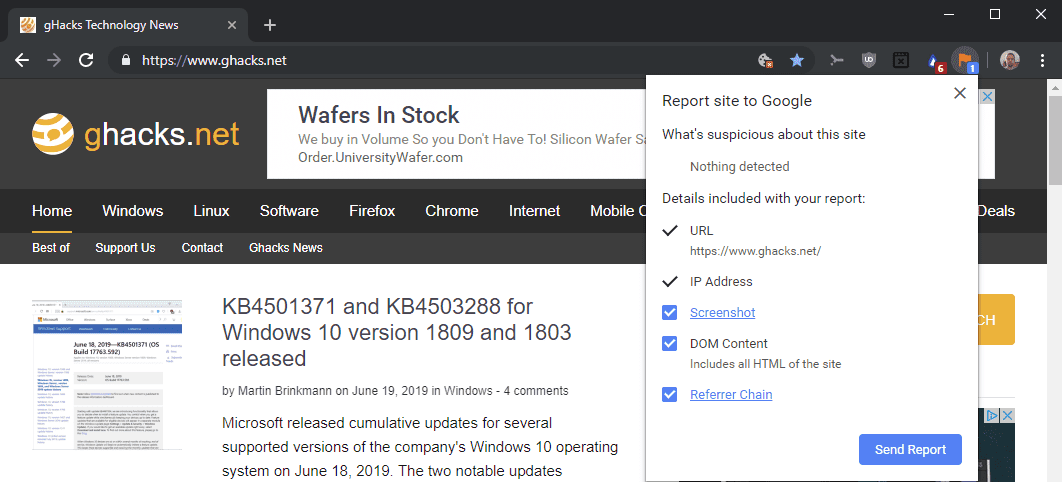The image size is (1062, 482).
Task: Open the Firefox category
Action: (372, 211)
